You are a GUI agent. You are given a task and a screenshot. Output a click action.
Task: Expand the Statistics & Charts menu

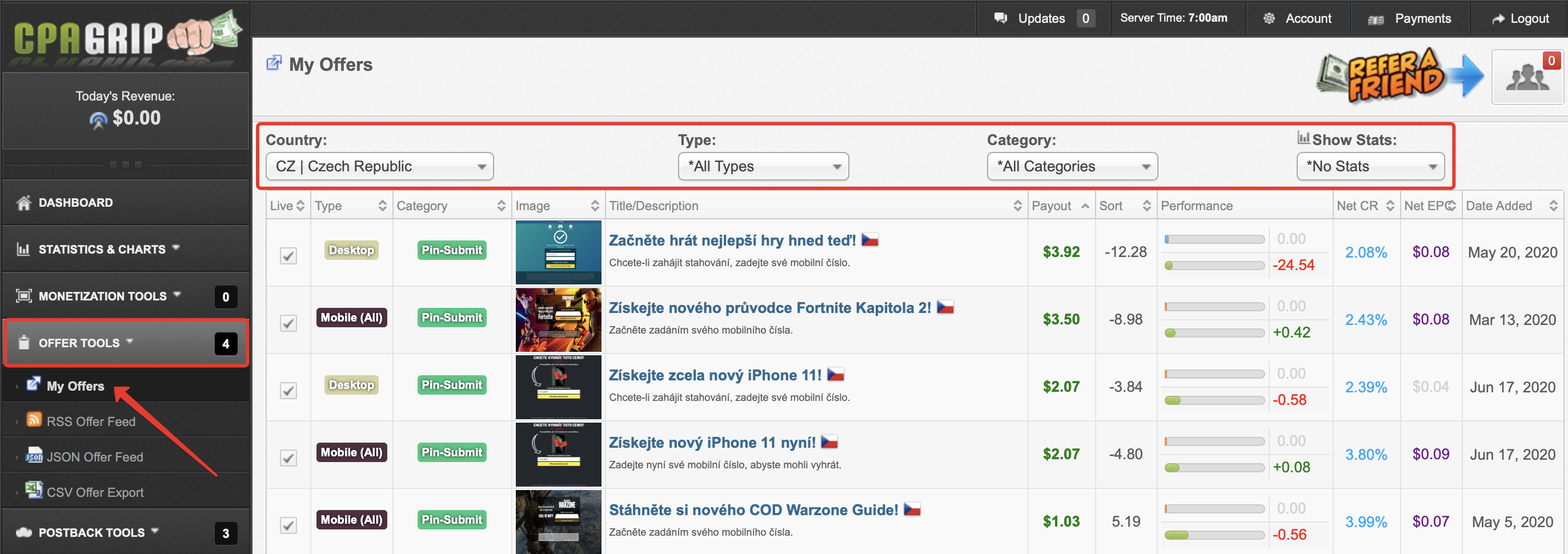pos(102,249)
